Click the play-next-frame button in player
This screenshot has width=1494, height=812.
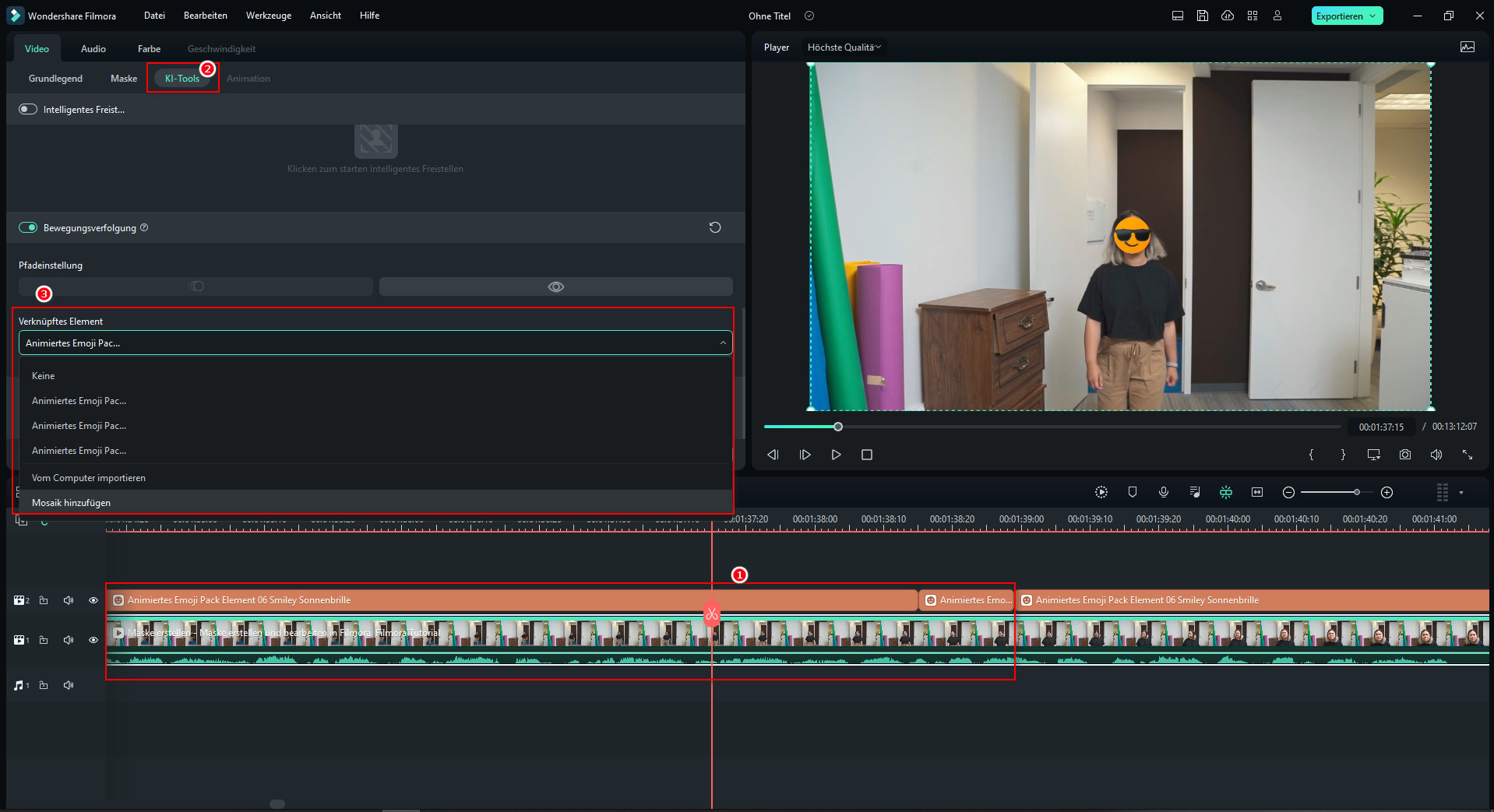coord(805,455)
